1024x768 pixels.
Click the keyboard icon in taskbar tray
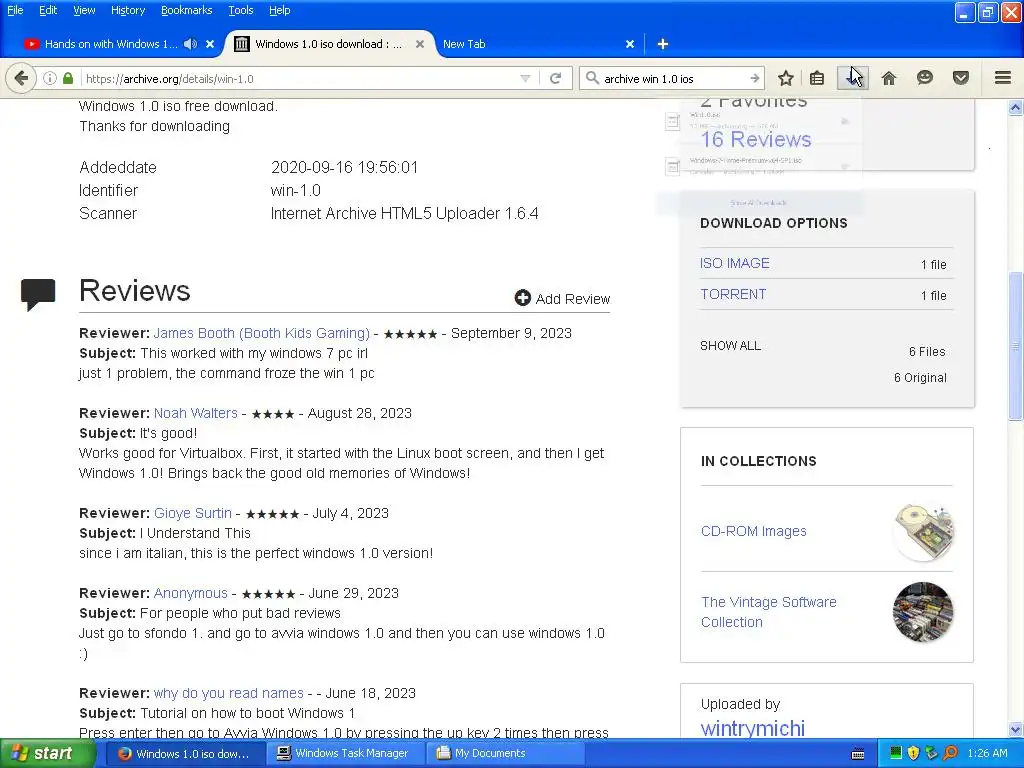(x=858, y=754)
